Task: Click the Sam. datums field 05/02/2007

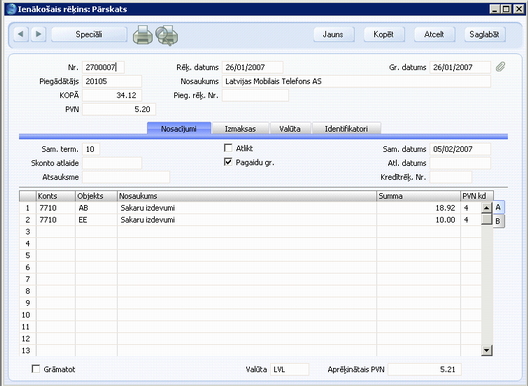Action: point(460,149)
